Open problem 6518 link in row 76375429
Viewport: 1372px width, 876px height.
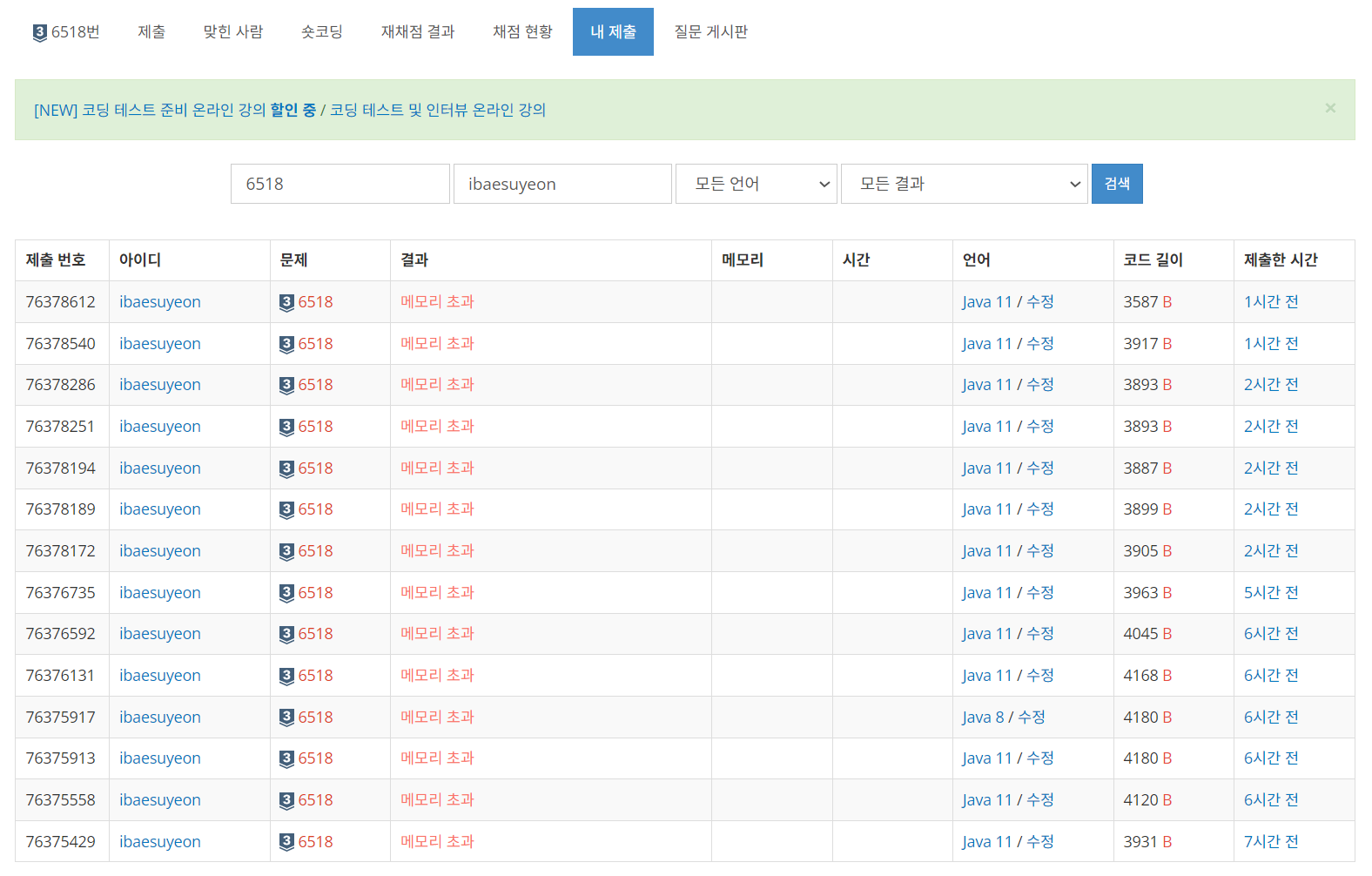click(x=315, y=842)
